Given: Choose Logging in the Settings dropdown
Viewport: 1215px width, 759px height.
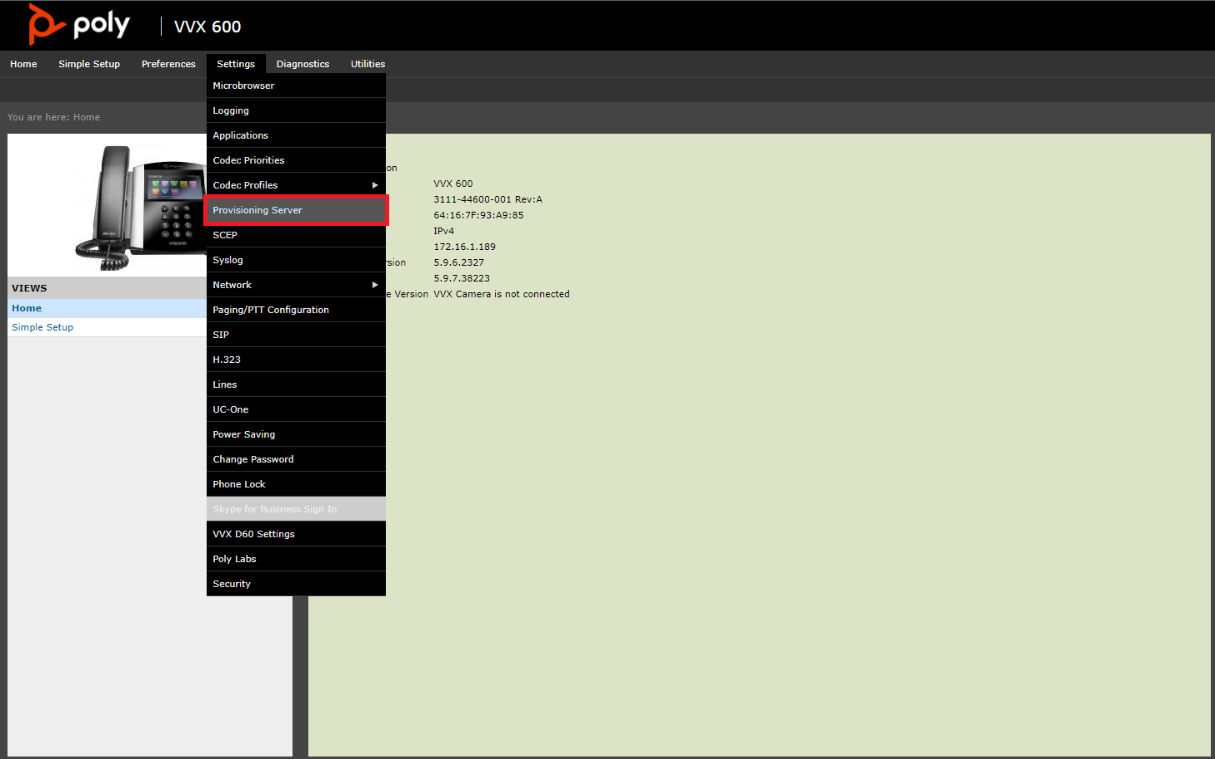Looking at the screenshot, I should click(x=296, y=111).
